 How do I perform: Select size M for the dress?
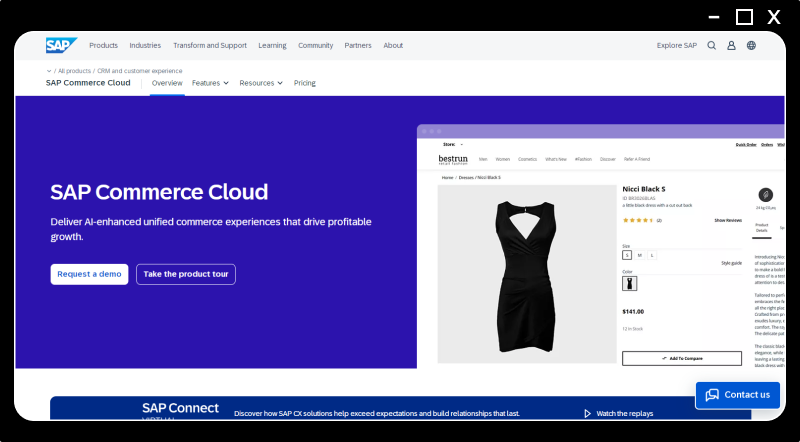click(640, 255)
